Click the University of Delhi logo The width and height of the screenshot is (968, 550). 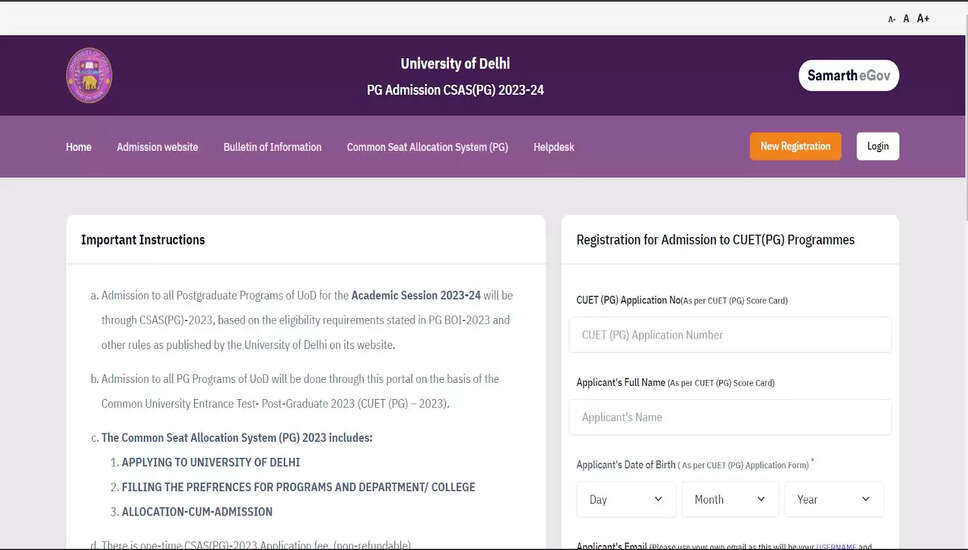(89, 76)
